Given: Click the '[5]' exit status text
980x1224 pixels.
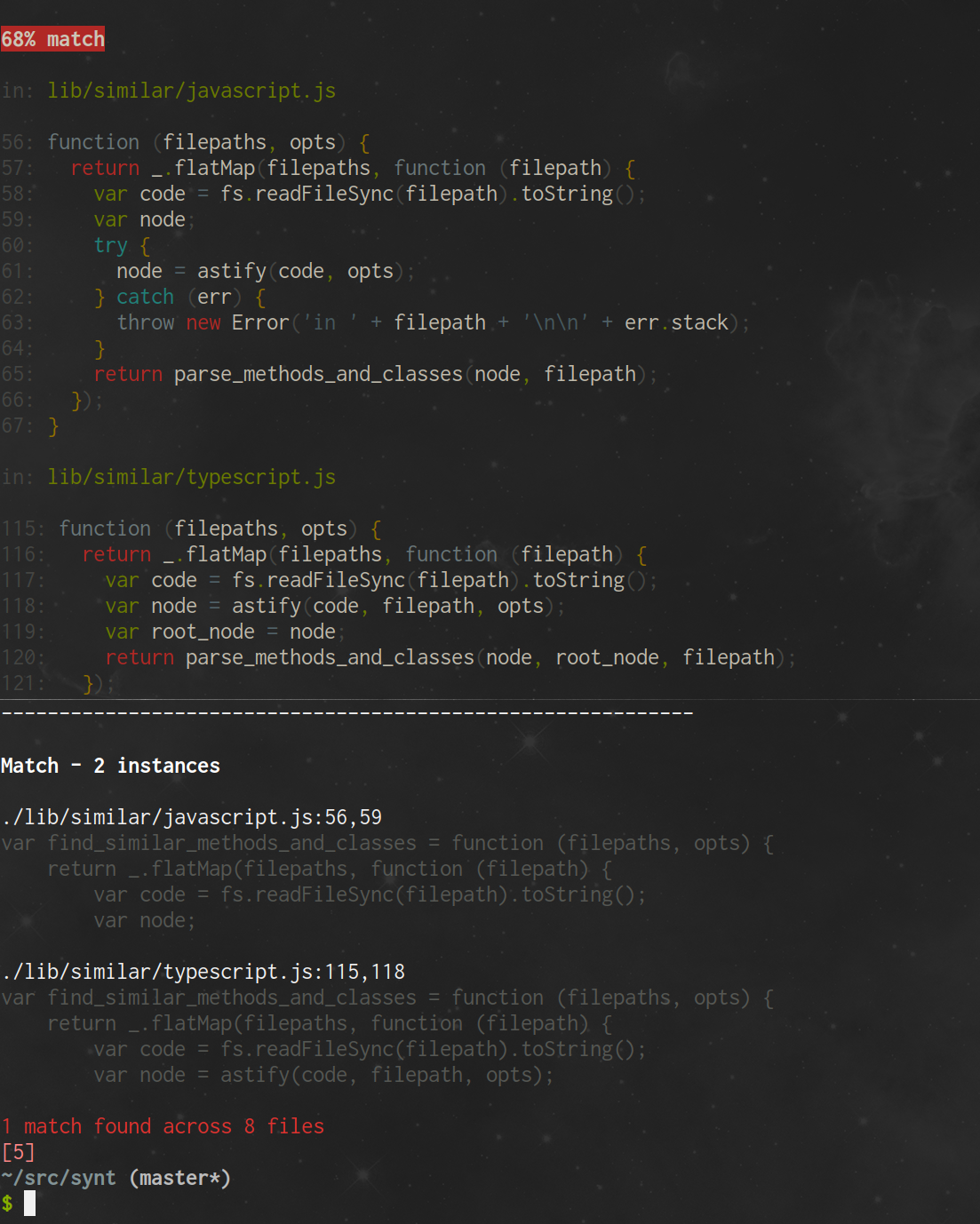Looking at the screenshot, I should point(18,1152).
